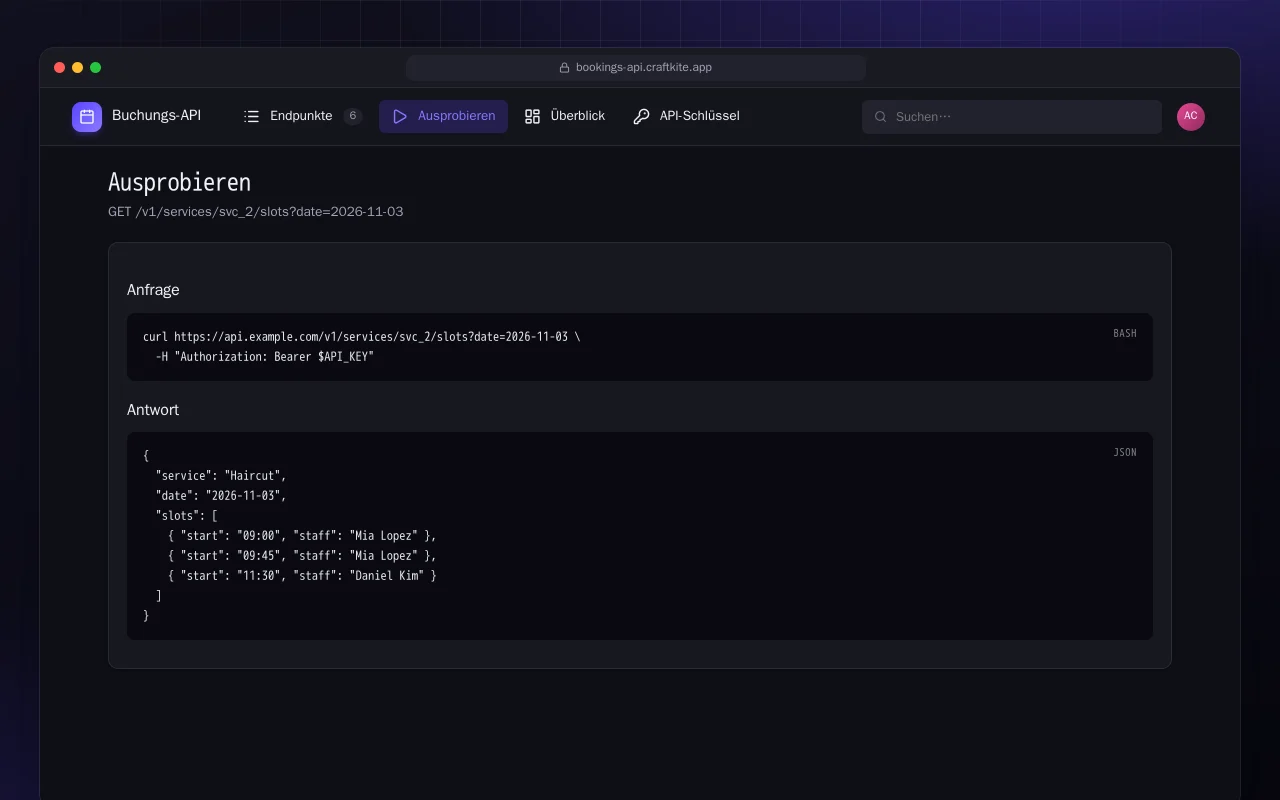Click the red close window button

[x=59, y=68]
